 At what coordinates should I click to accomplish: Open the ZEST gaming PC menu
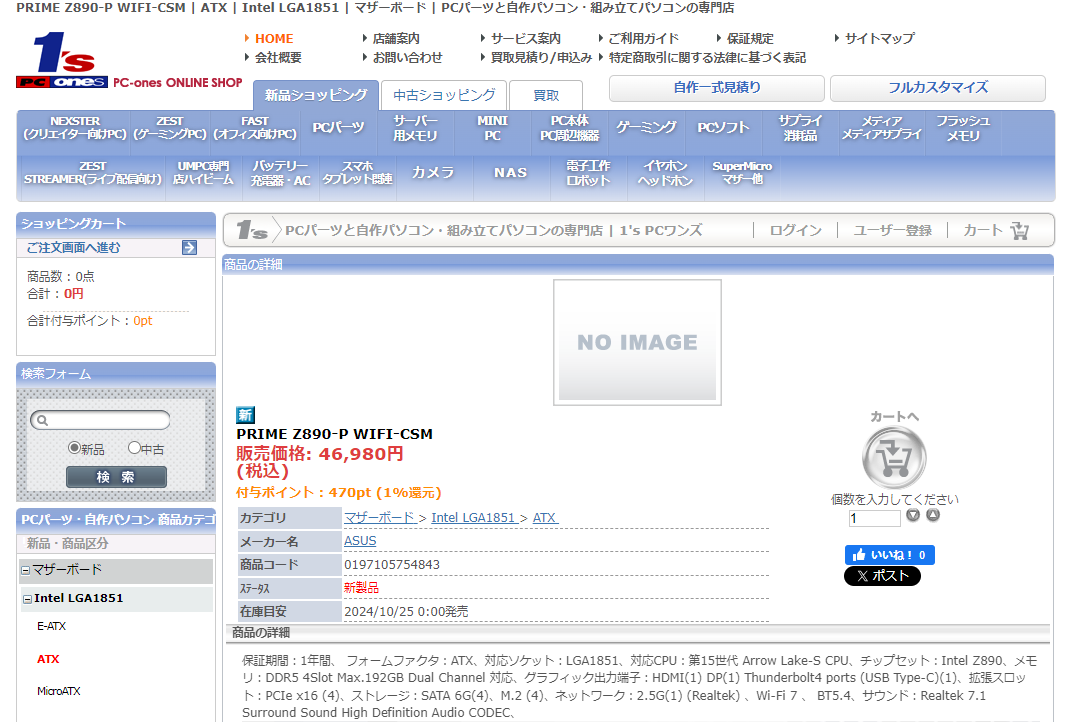170,128
